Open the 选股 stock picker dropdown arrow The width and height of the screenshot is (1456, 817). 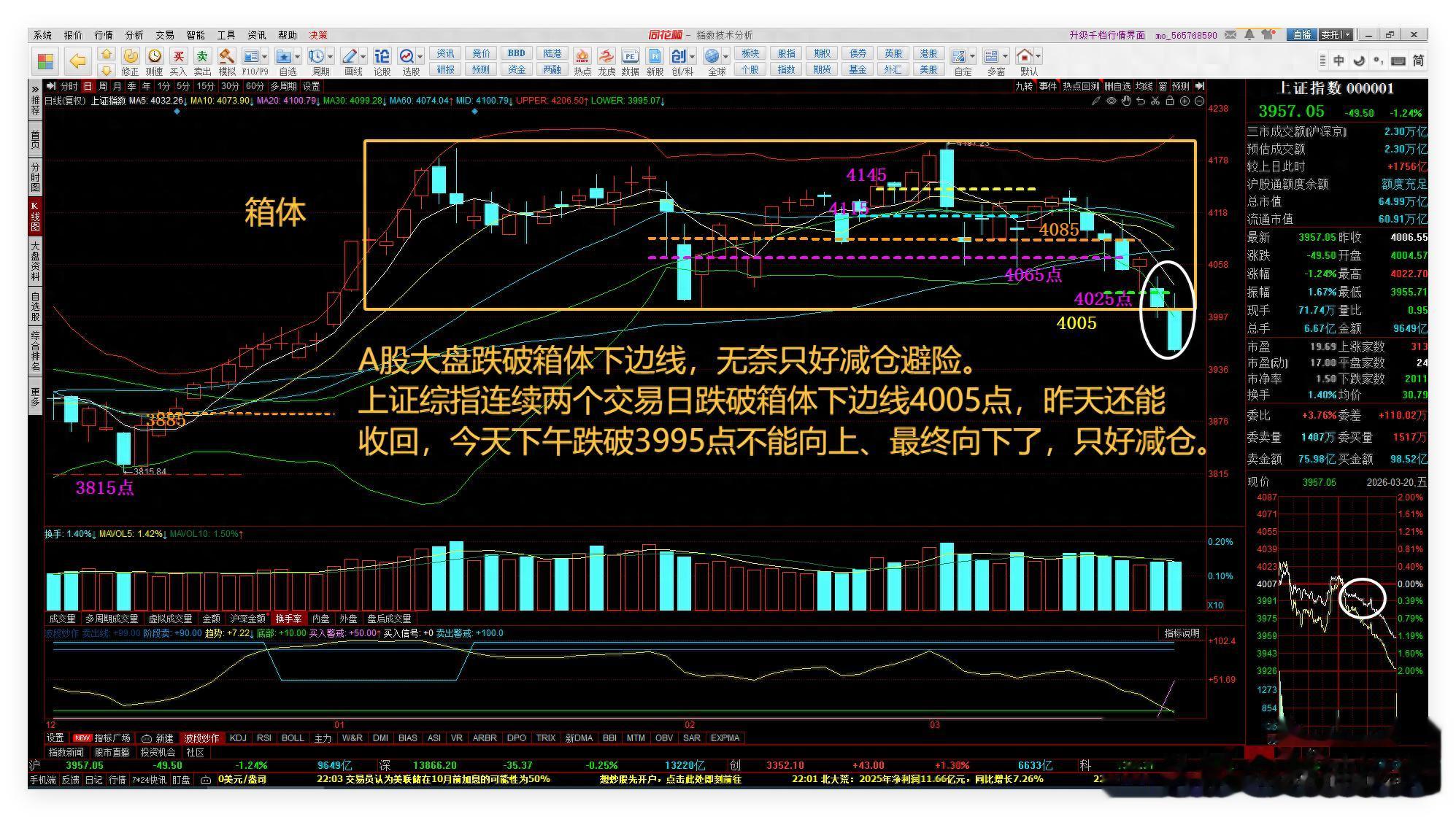[420, 57]
